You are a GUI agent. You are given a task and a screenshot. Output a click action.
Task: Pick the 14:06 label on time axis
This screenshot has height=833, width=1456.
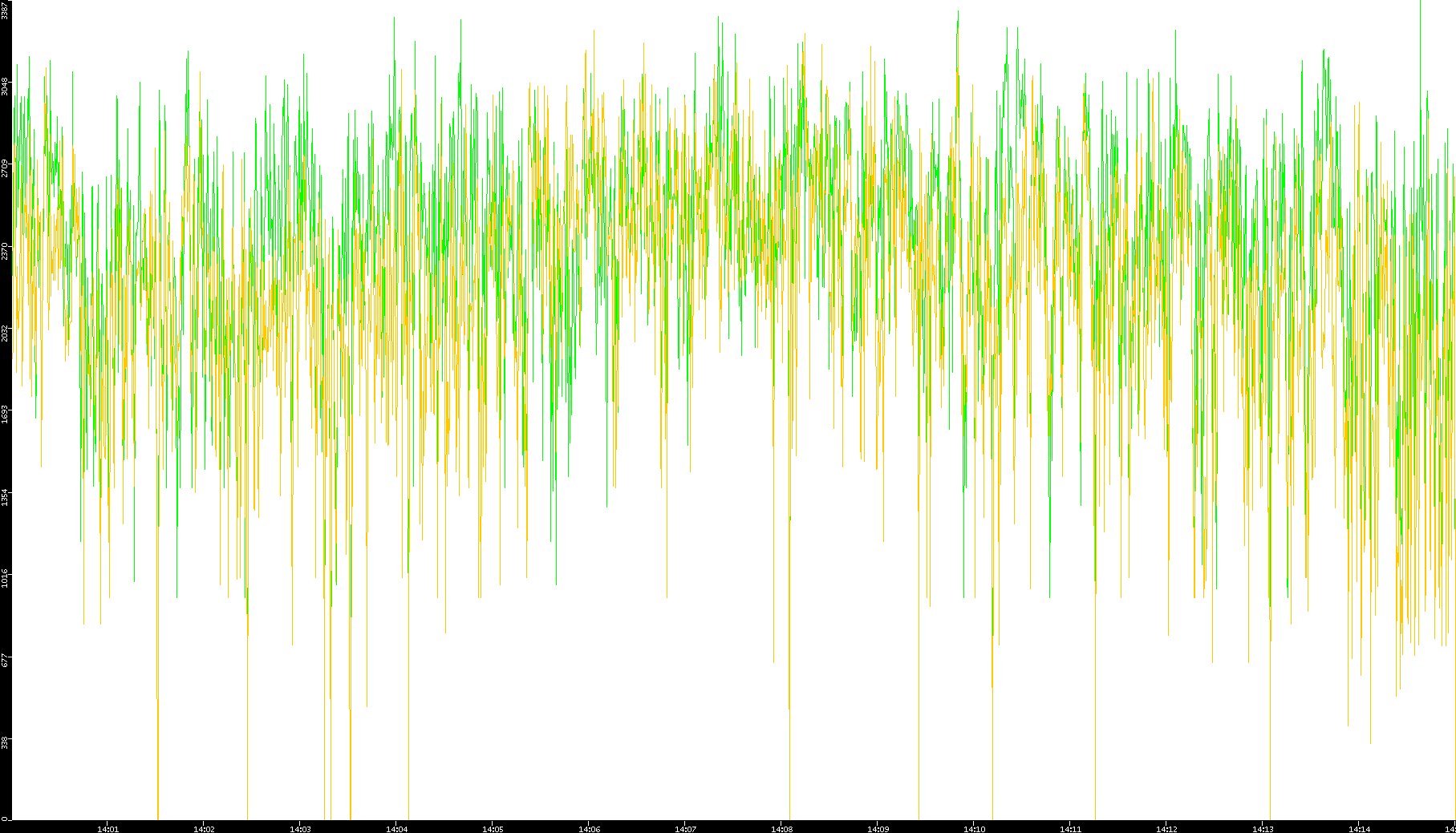coord(590,829)
